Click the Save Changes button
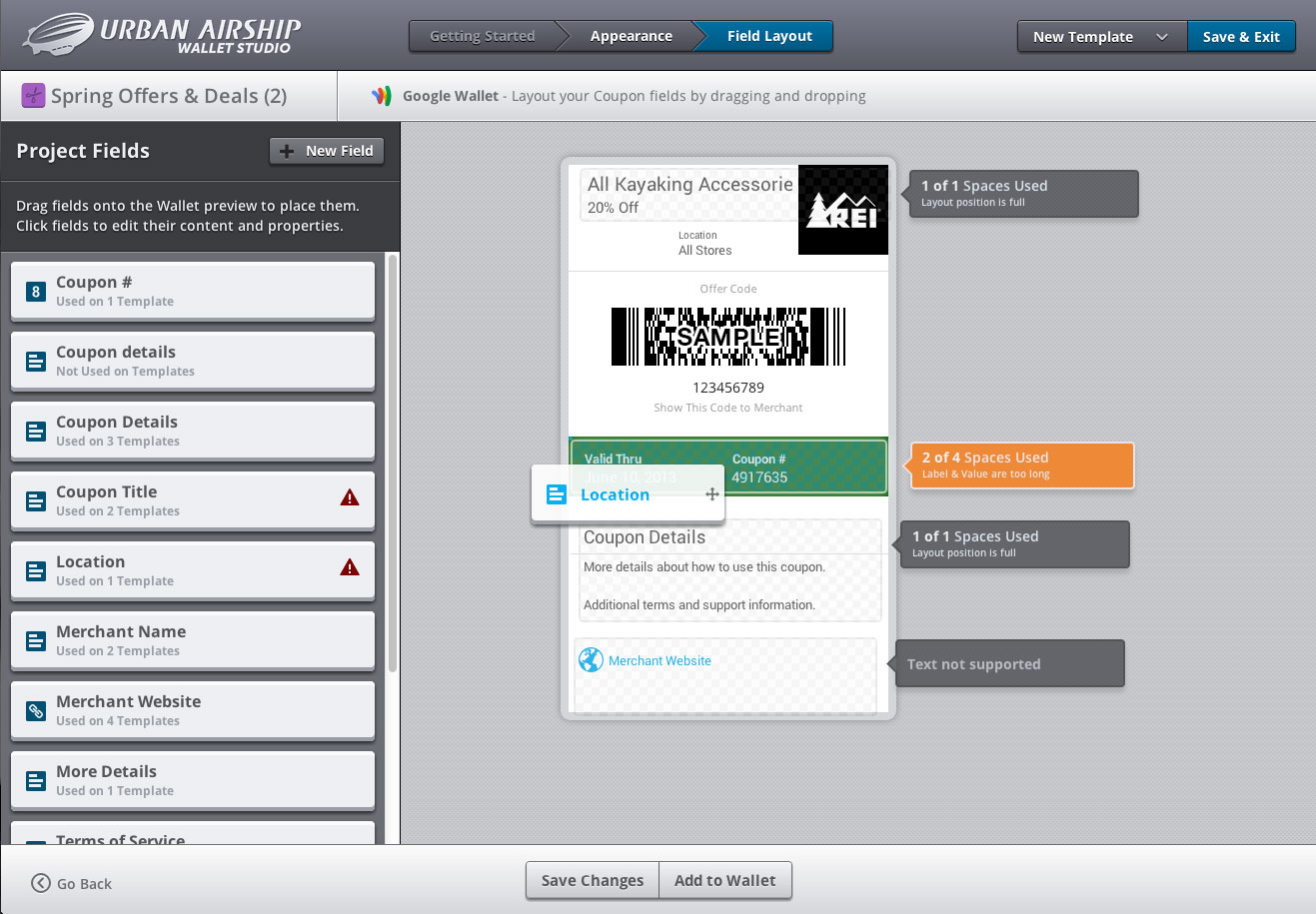 coord(593,880)
